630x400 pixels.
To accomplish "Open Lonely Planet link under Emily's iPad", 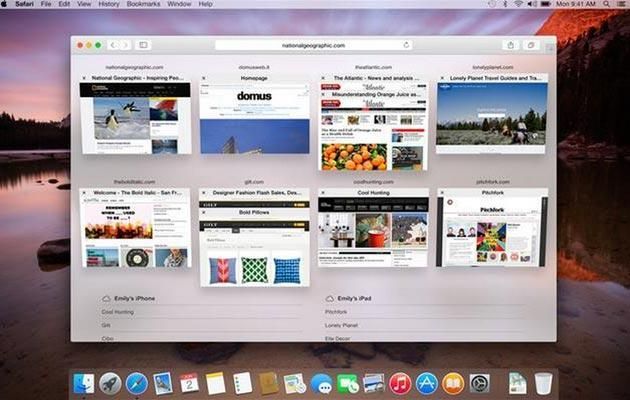I will [x=342, y=325].
